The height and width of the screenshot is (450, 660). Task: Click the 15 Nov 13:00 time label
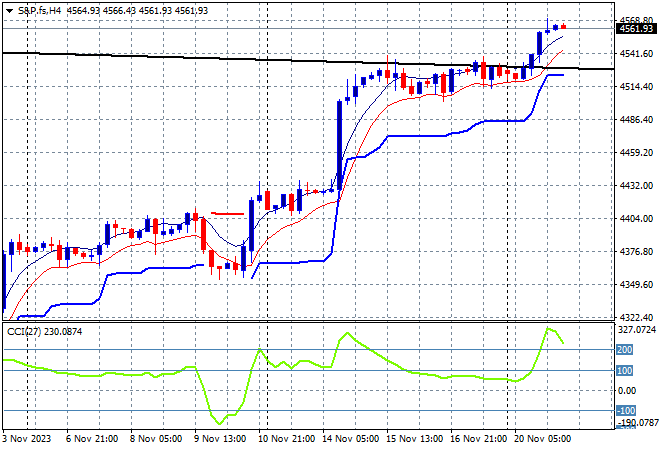414,439
